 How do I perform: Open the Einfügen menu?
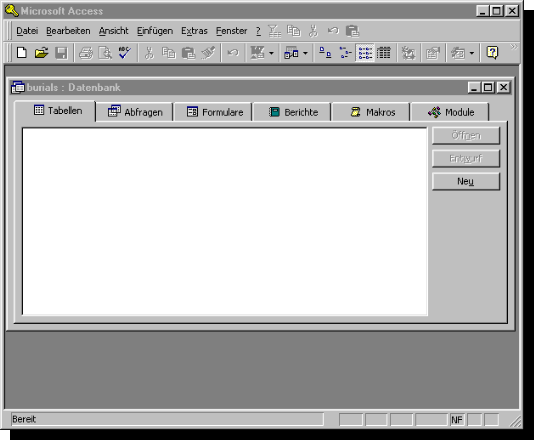[155, 31]
